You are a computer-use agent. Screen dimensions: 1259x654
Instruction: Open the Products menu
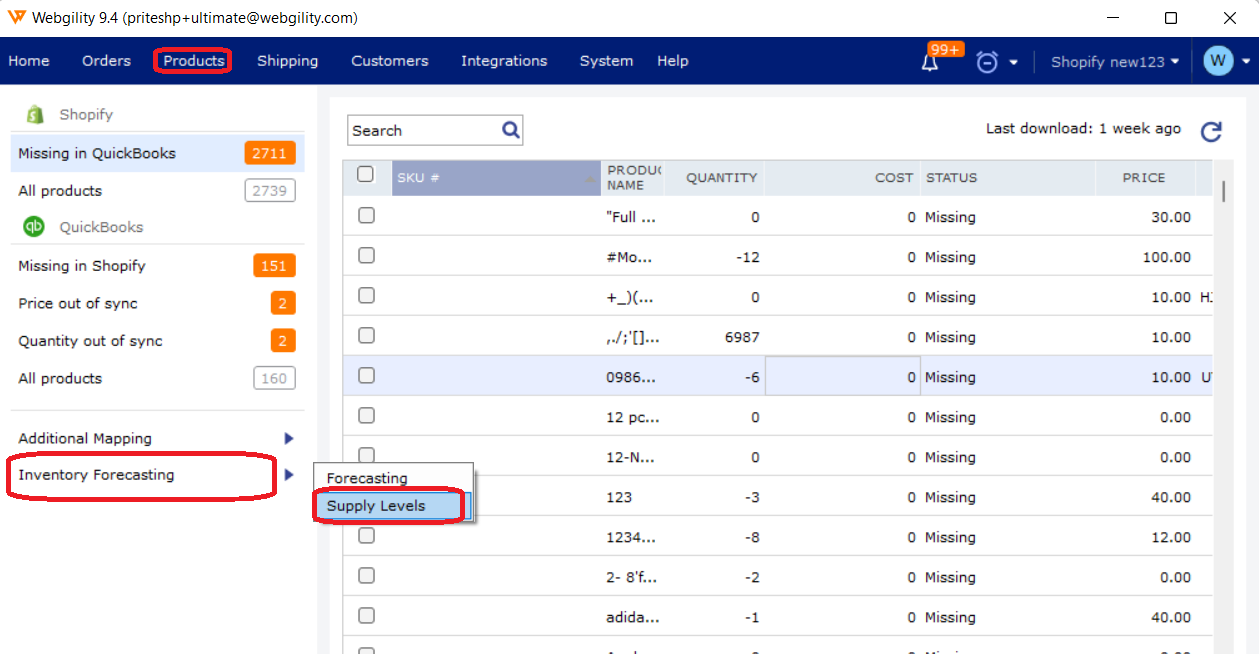[194, 61]
